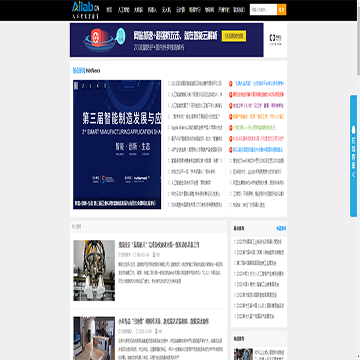Viewport: 360px width, 360px height.
Task: Open the office interior article thumbnail
Action: pos(94,338)
